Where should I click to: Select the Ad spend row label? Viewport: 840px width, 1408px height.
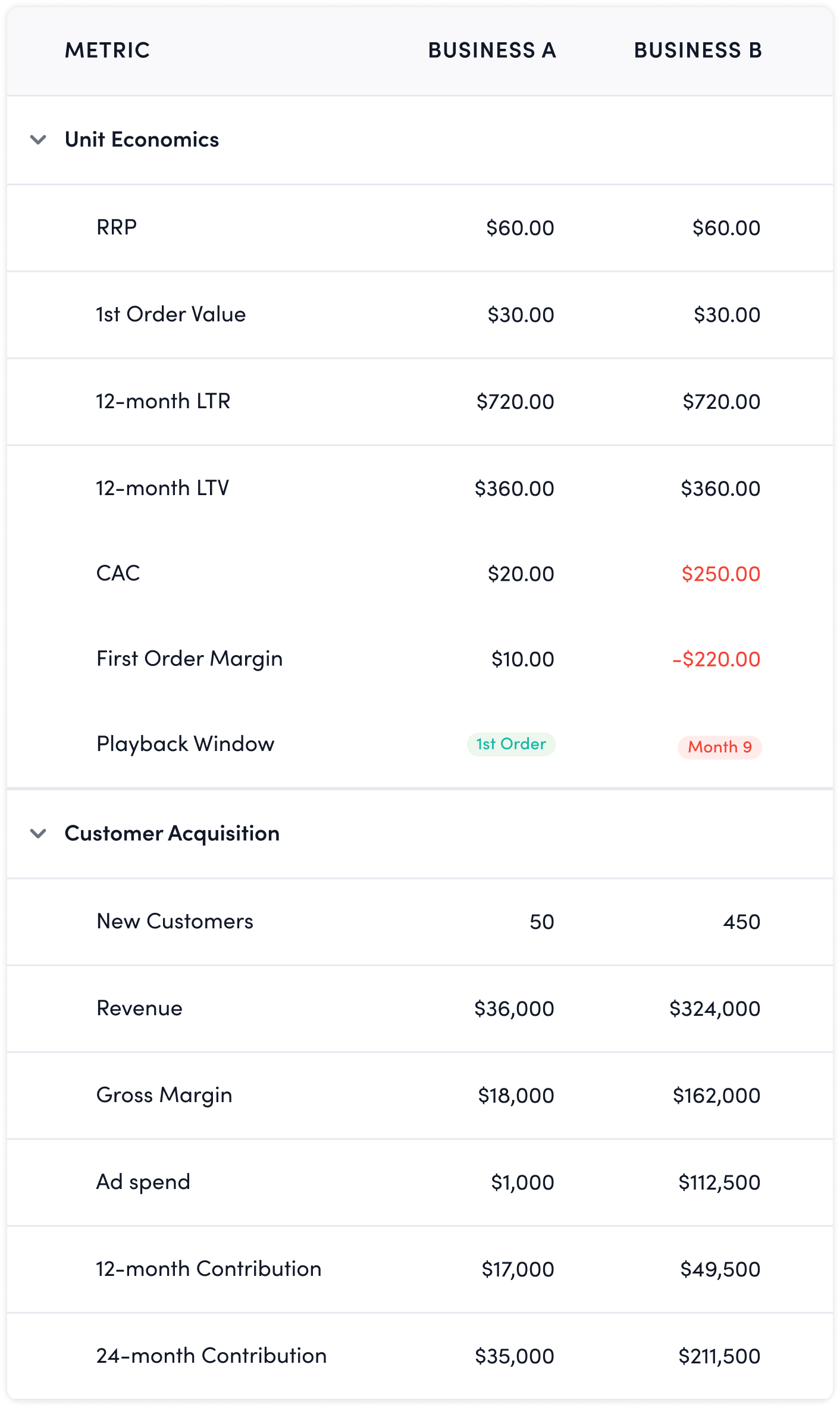143,1182
